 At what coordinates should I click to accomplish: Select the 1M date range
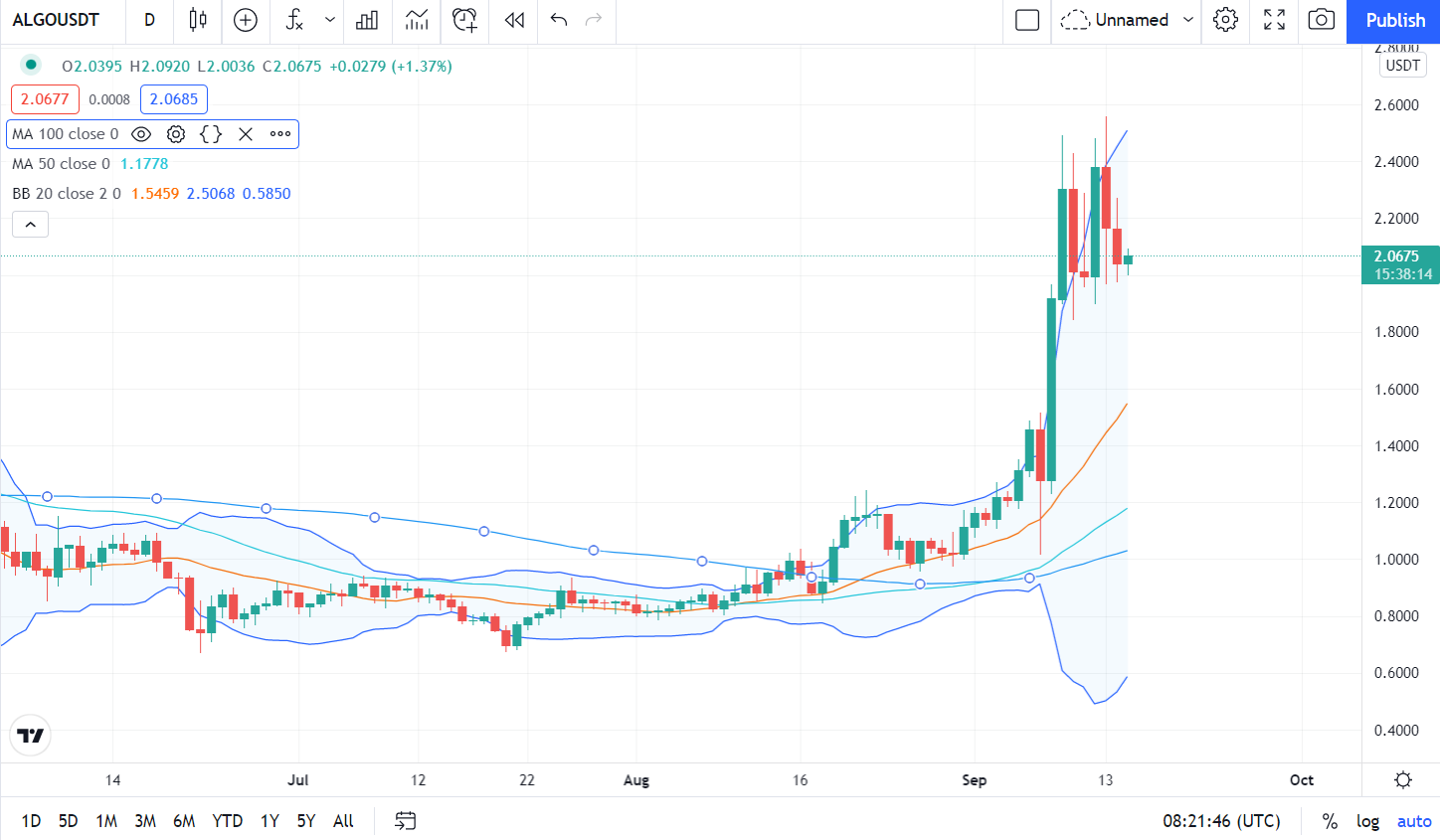[106, 821]
